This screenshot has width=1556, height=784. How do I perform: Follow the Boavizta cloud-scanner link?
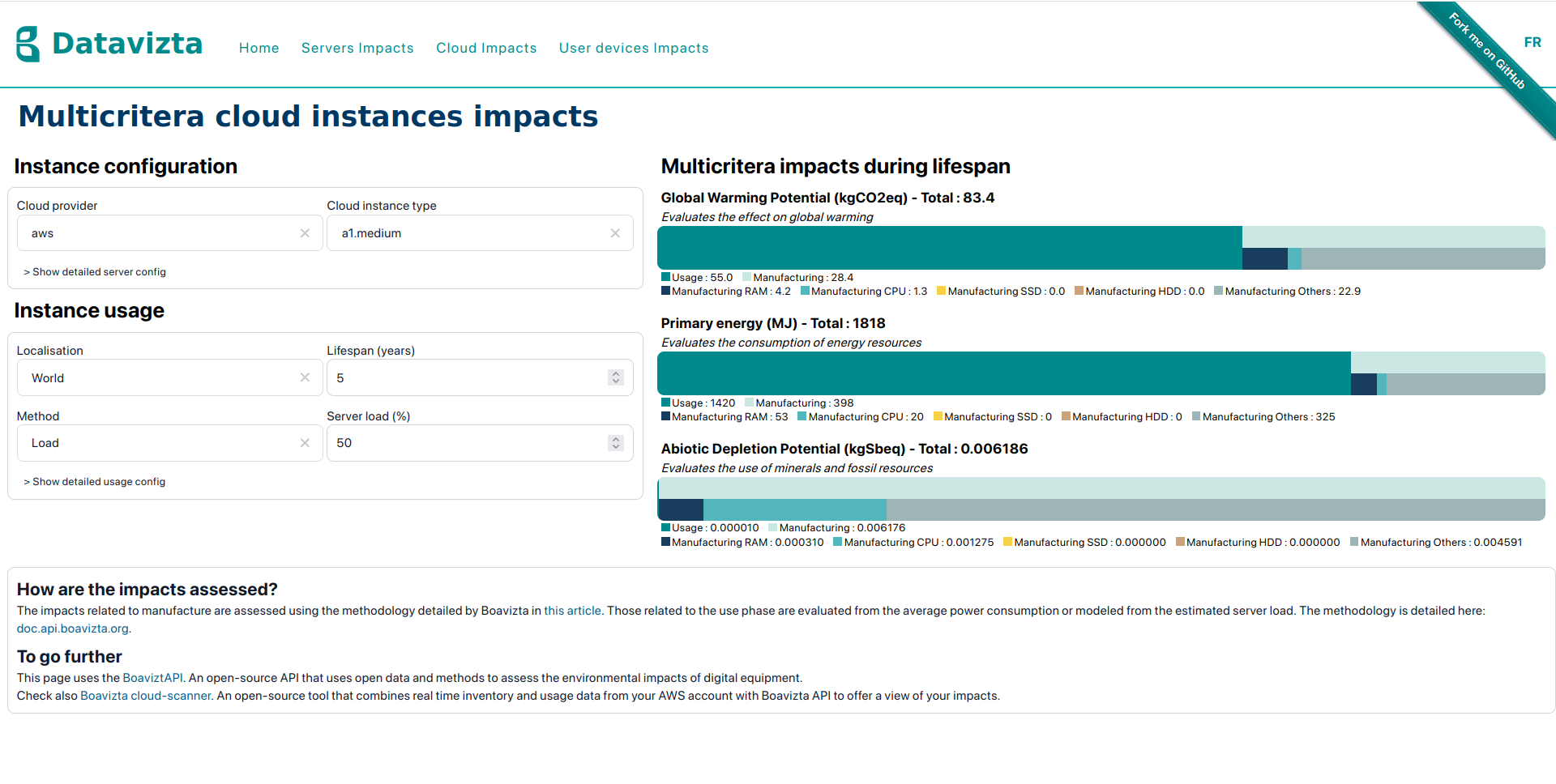[x=146, y=696]
